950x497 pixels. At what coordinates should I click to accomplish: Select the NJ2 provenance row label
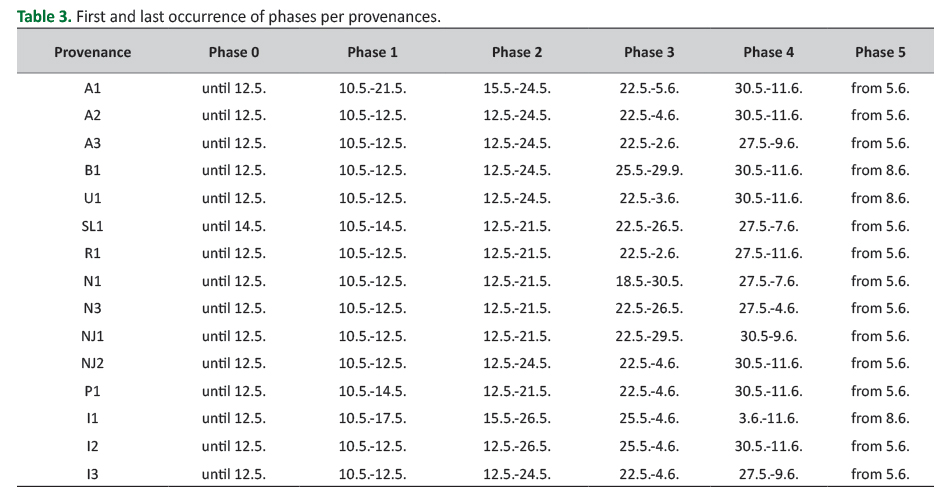pos(92,364)
